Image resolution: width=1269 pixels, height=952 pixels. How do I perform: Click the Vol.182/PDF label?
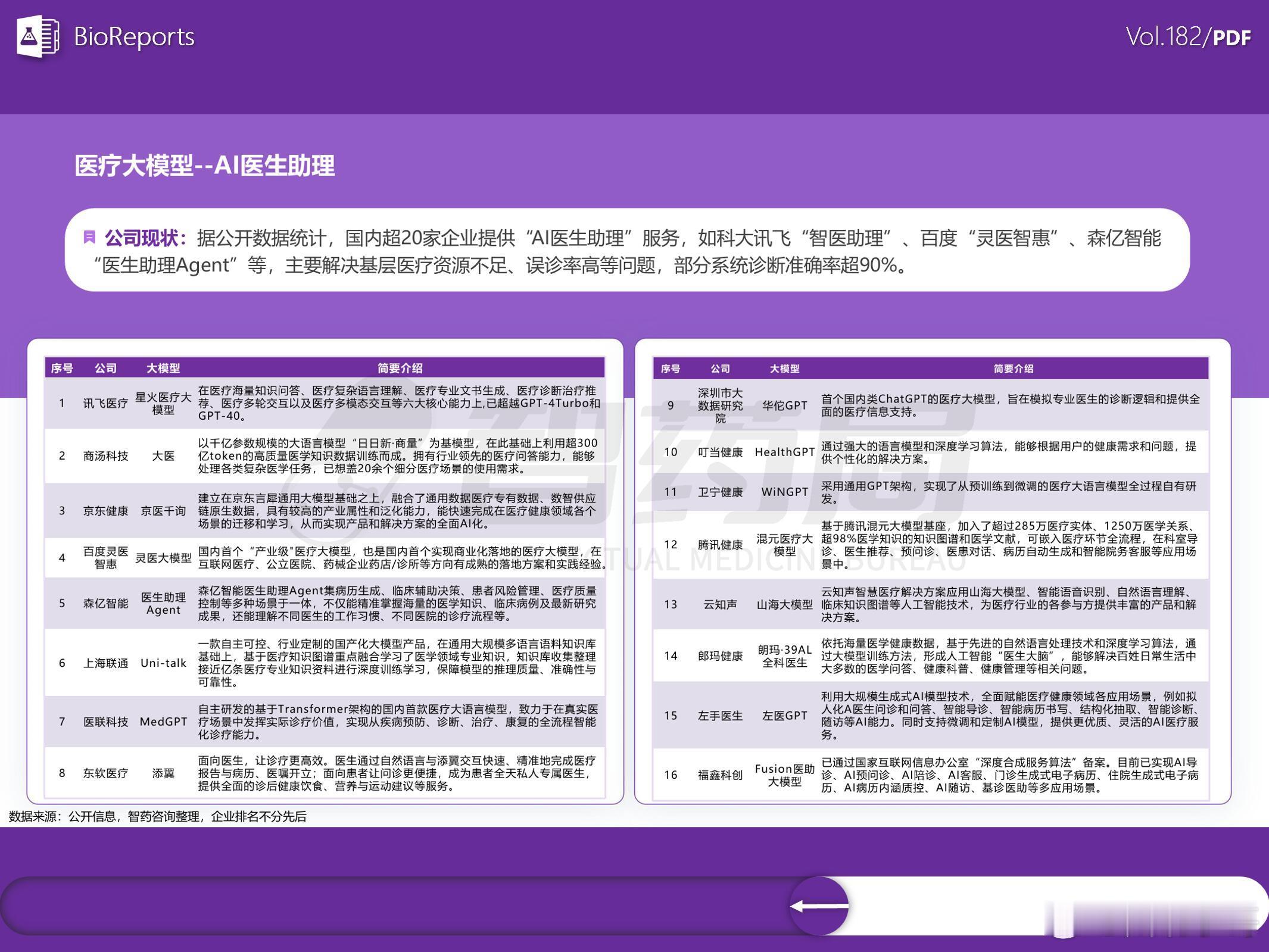click(x=1188, y=37)
